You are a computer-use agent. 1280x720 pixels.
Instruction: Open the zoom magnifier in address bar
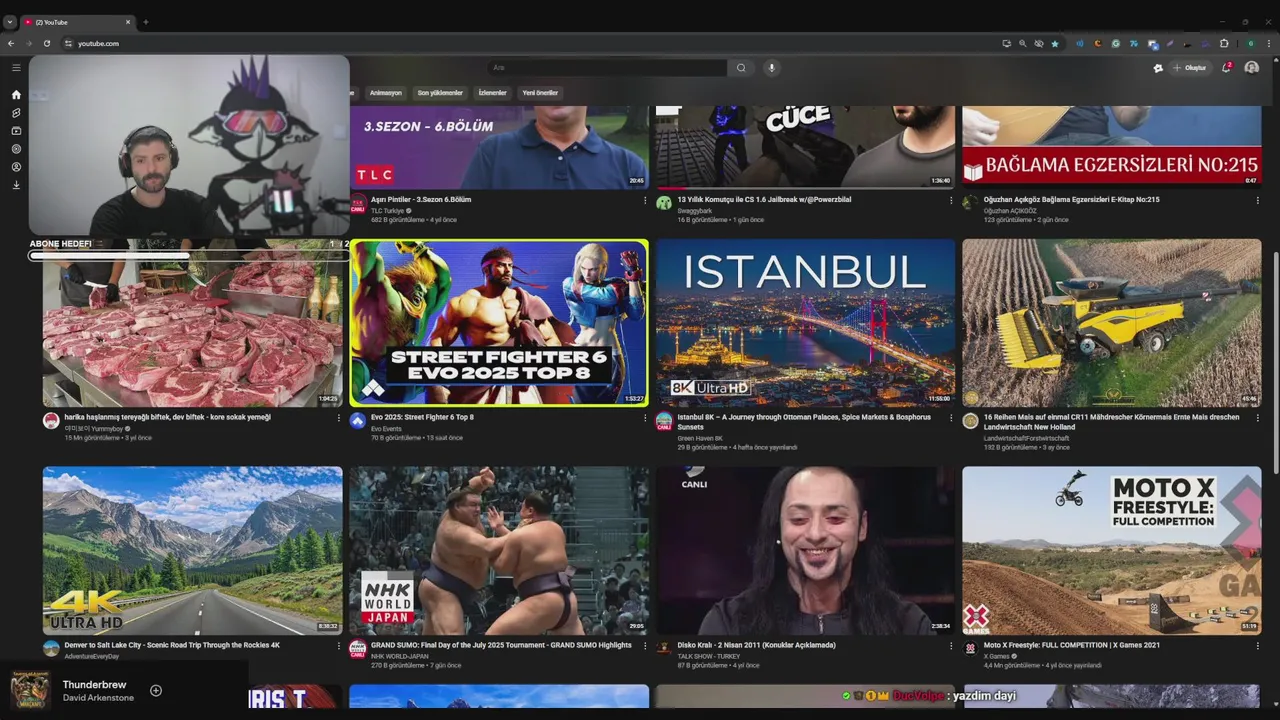1022,43
